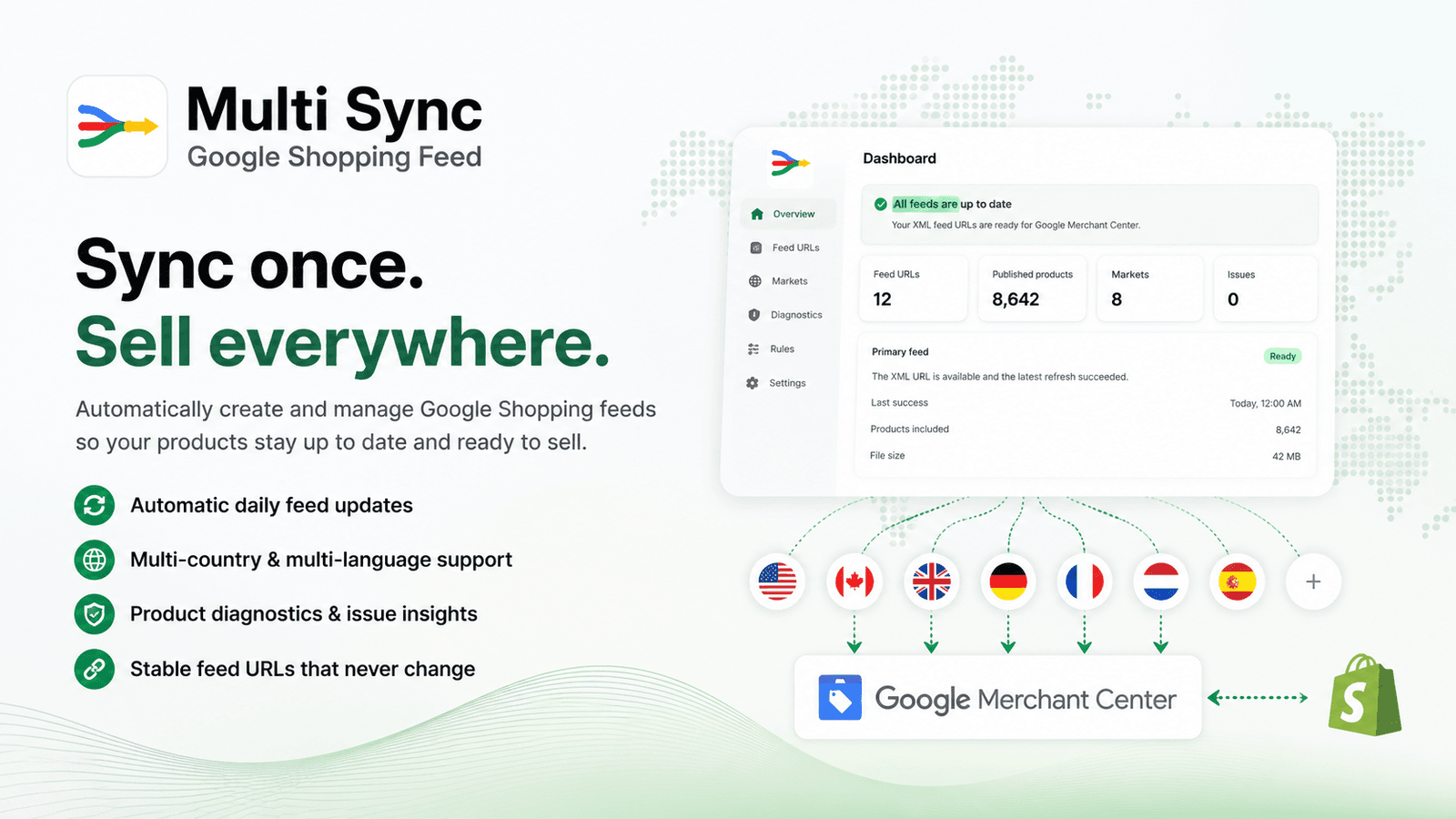Click the Ready status badge
The width and height of the screenshot is (1456, 819).
coord(1282,356)
